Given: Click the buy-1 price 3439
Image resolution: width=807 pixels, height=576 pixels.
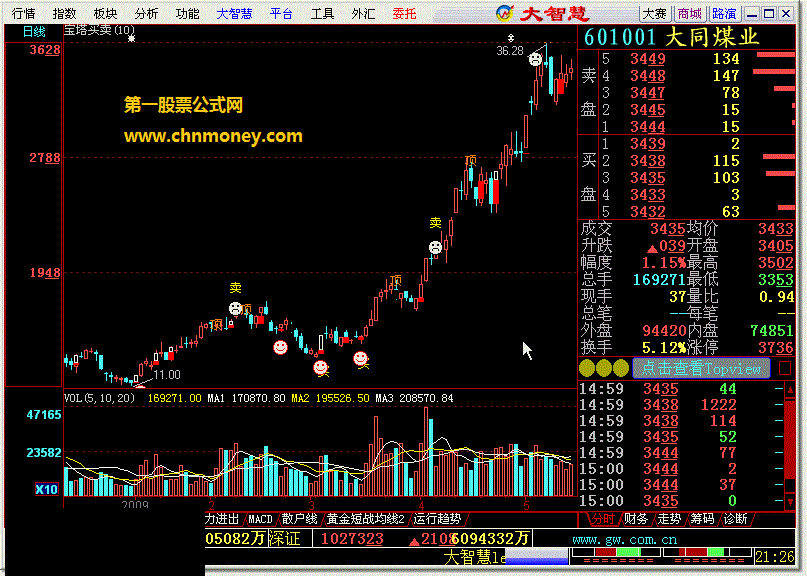Looking at the screenshot, I should [647, 144].
